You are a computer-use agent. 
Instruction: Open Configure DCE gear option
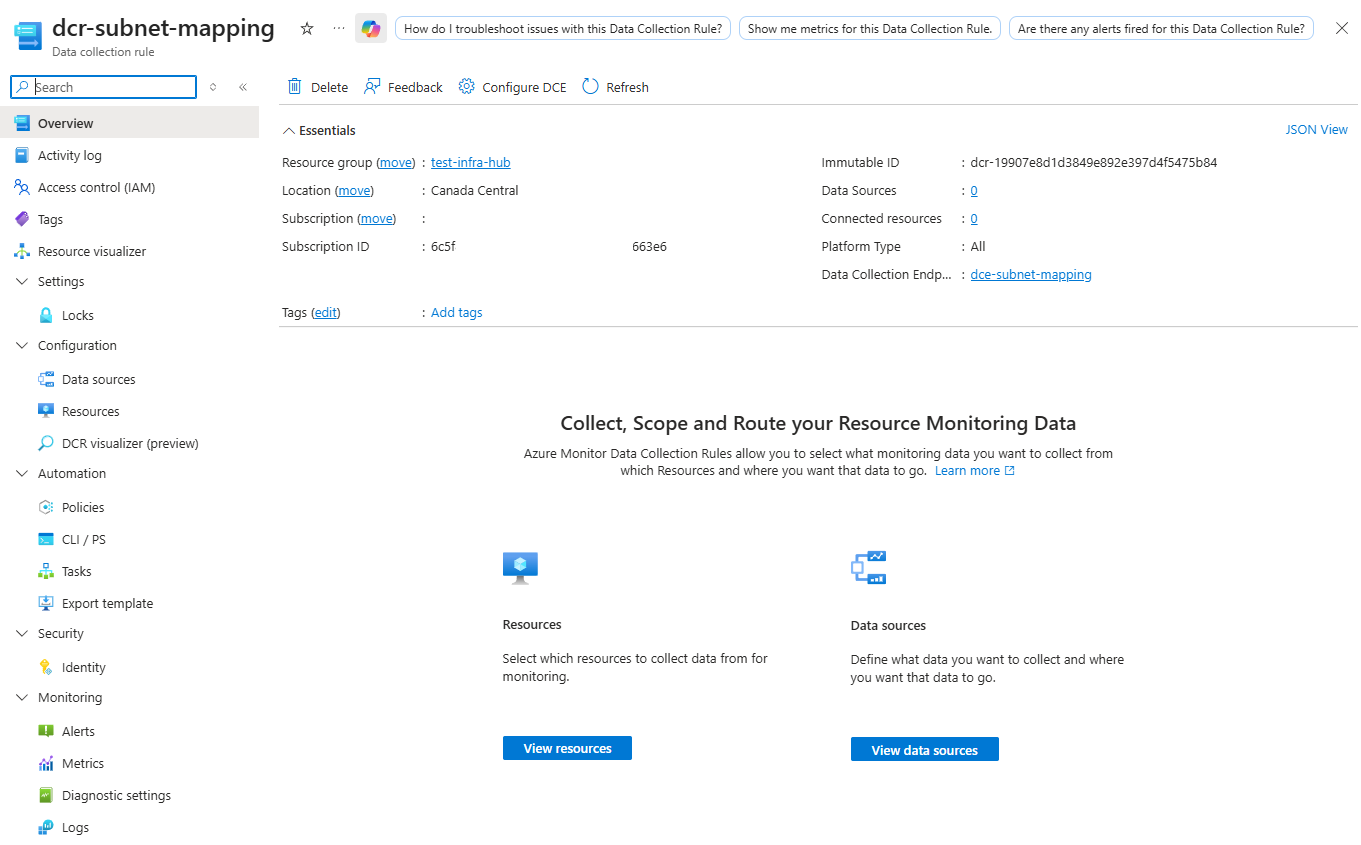coord(512,87)
